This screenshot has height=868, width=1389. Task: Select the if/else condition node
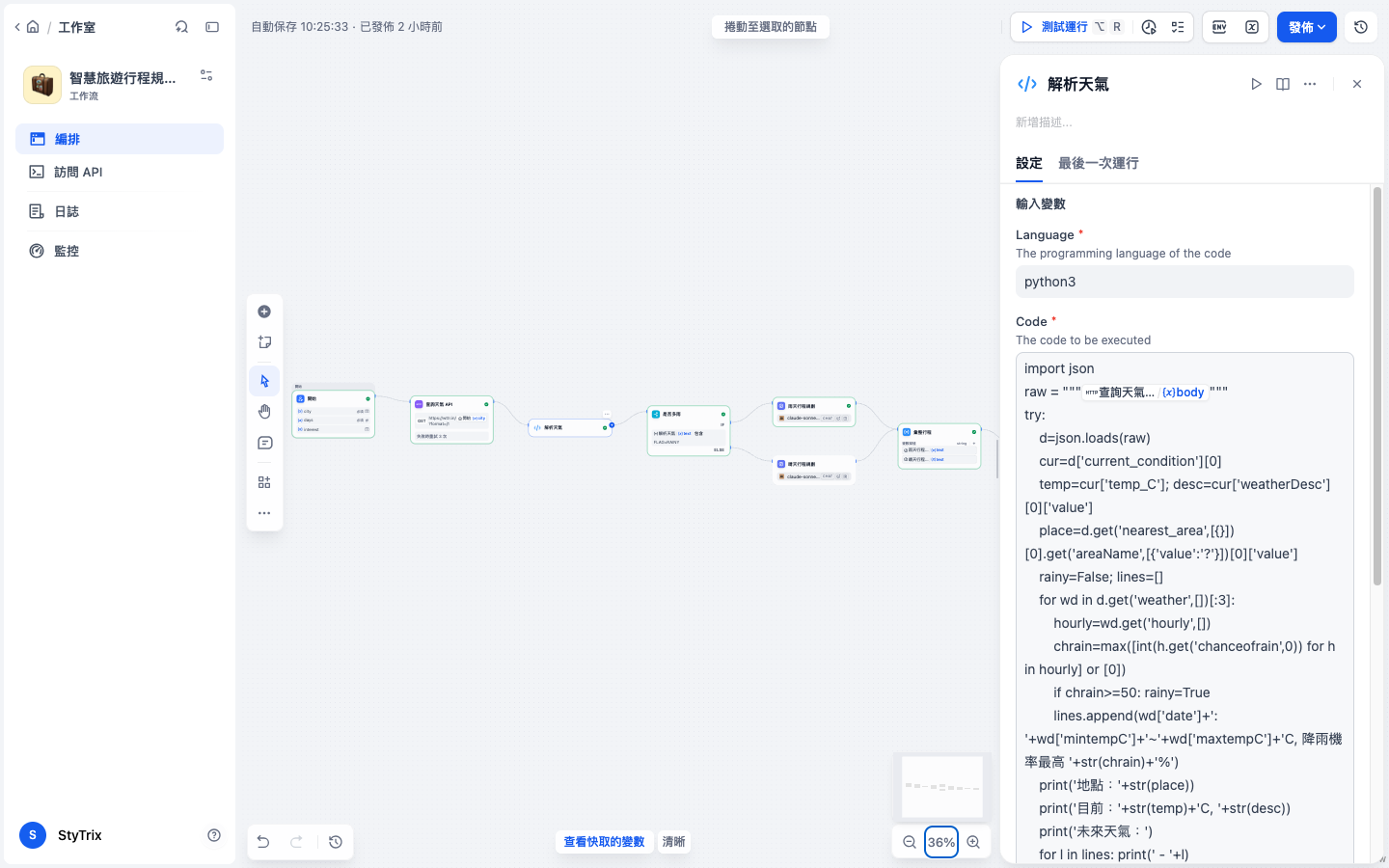(689, 431)
